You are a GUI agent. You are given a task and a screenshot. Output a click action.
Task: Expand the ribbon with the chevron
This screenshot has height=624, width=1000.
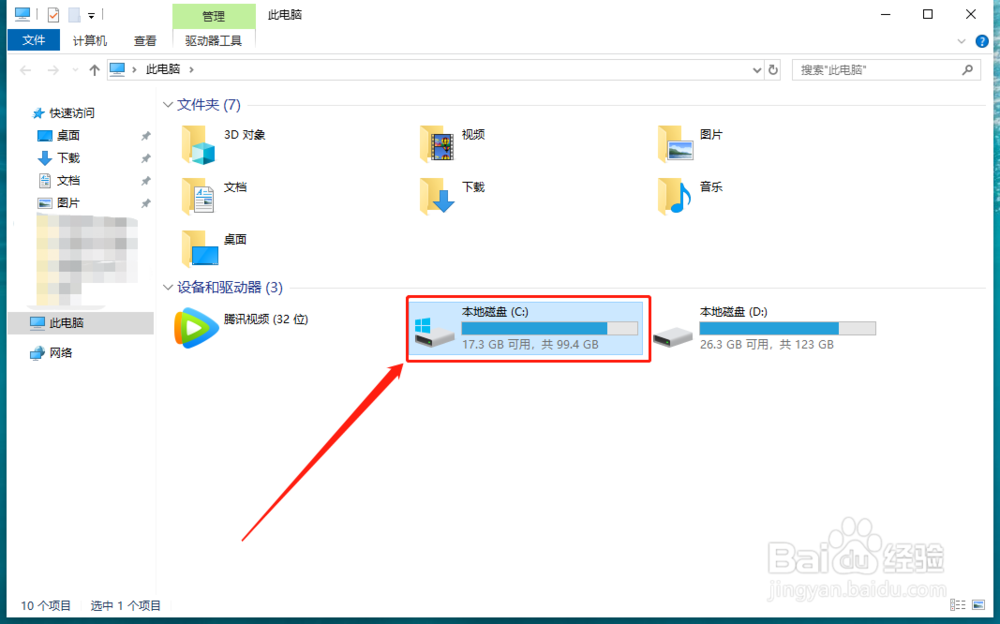[x=962, y=41]
